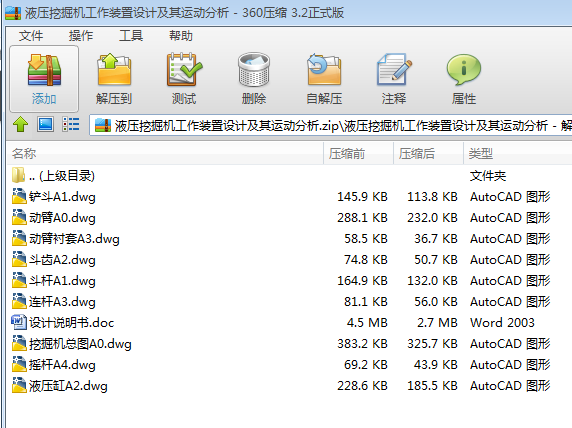Select the .. (上级目录) row
This screenshot has width=572, height=428.
tap(290, 176)
